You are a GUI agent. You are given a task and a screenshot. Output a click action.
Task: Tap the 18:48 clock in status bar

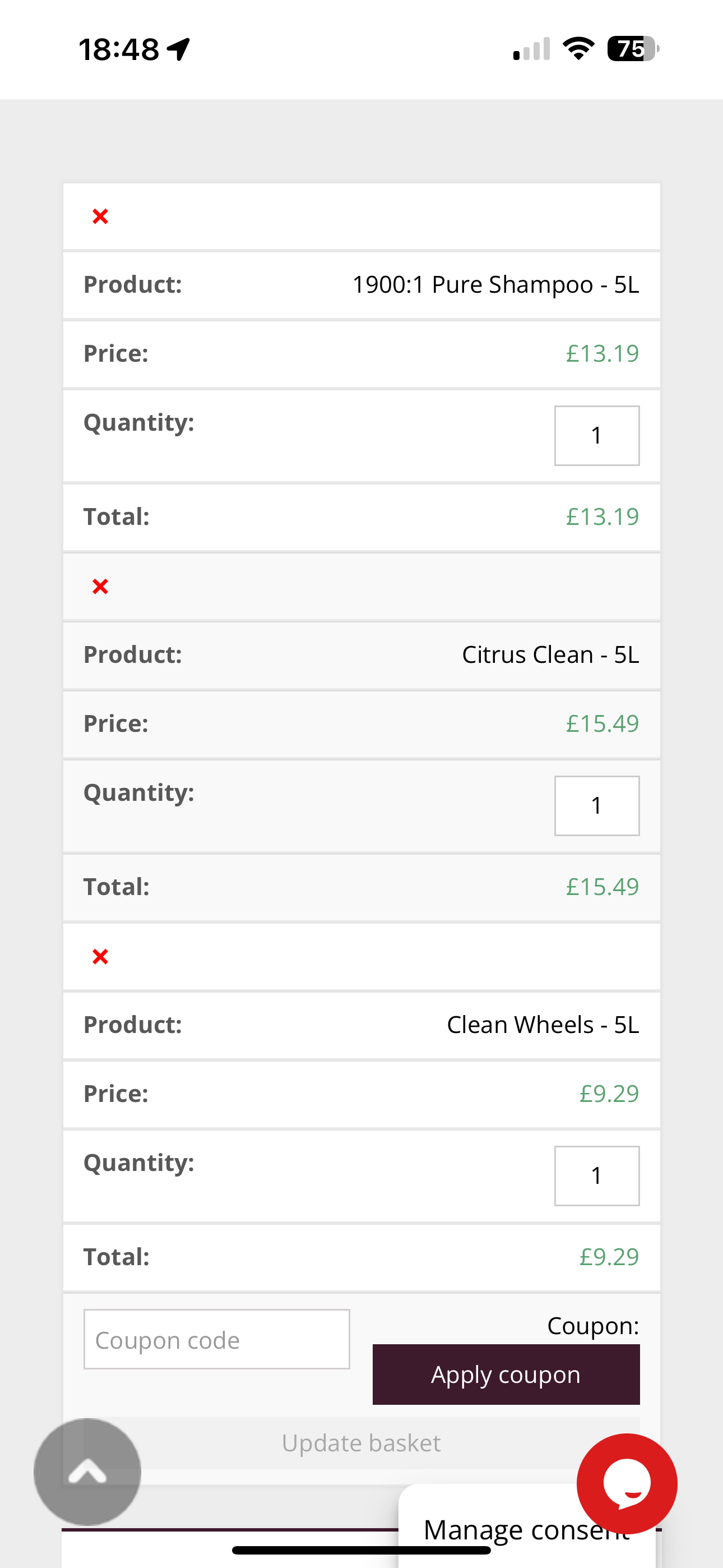point(119,49)
